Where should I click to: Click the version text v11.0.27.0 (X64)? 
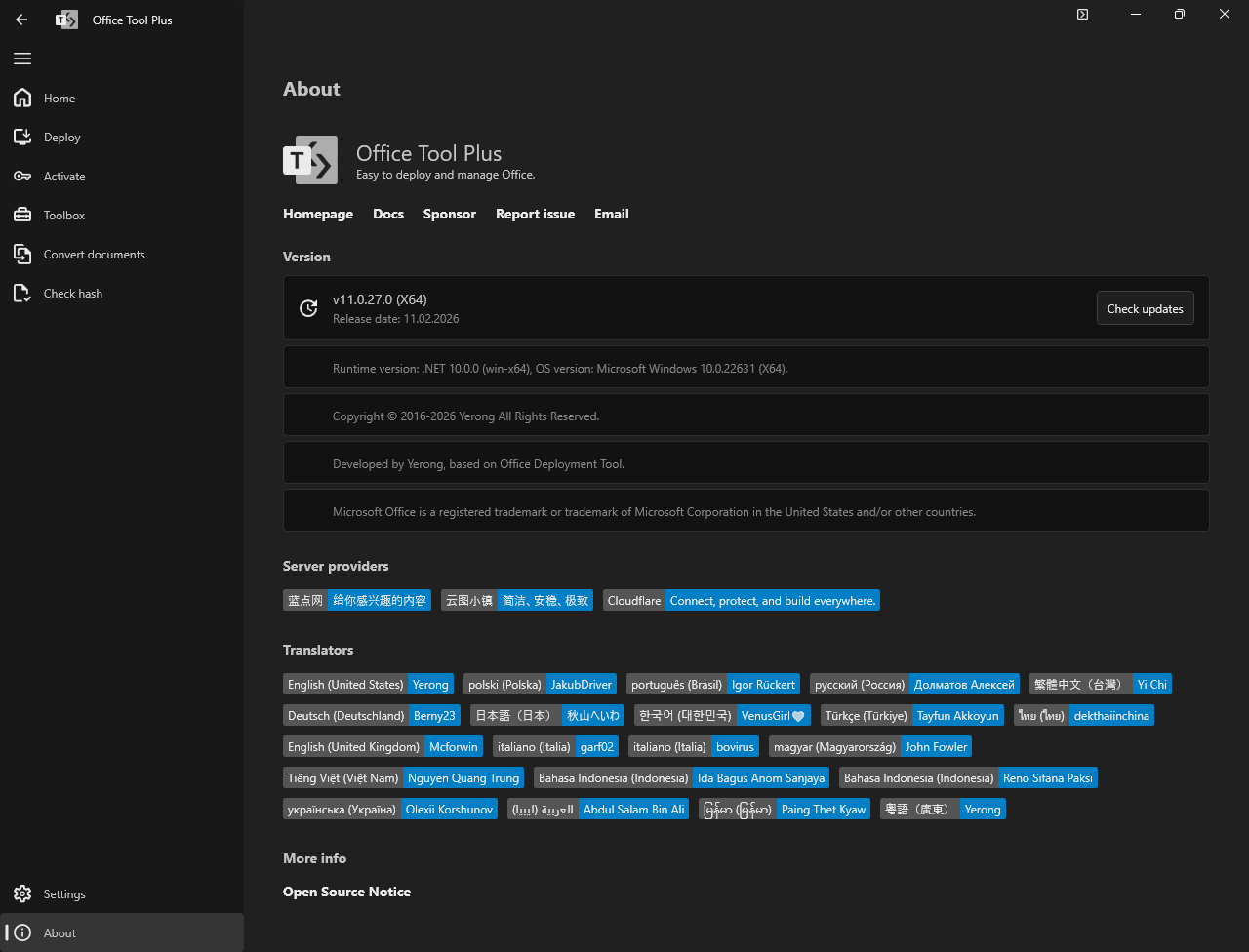pos(380,299)
